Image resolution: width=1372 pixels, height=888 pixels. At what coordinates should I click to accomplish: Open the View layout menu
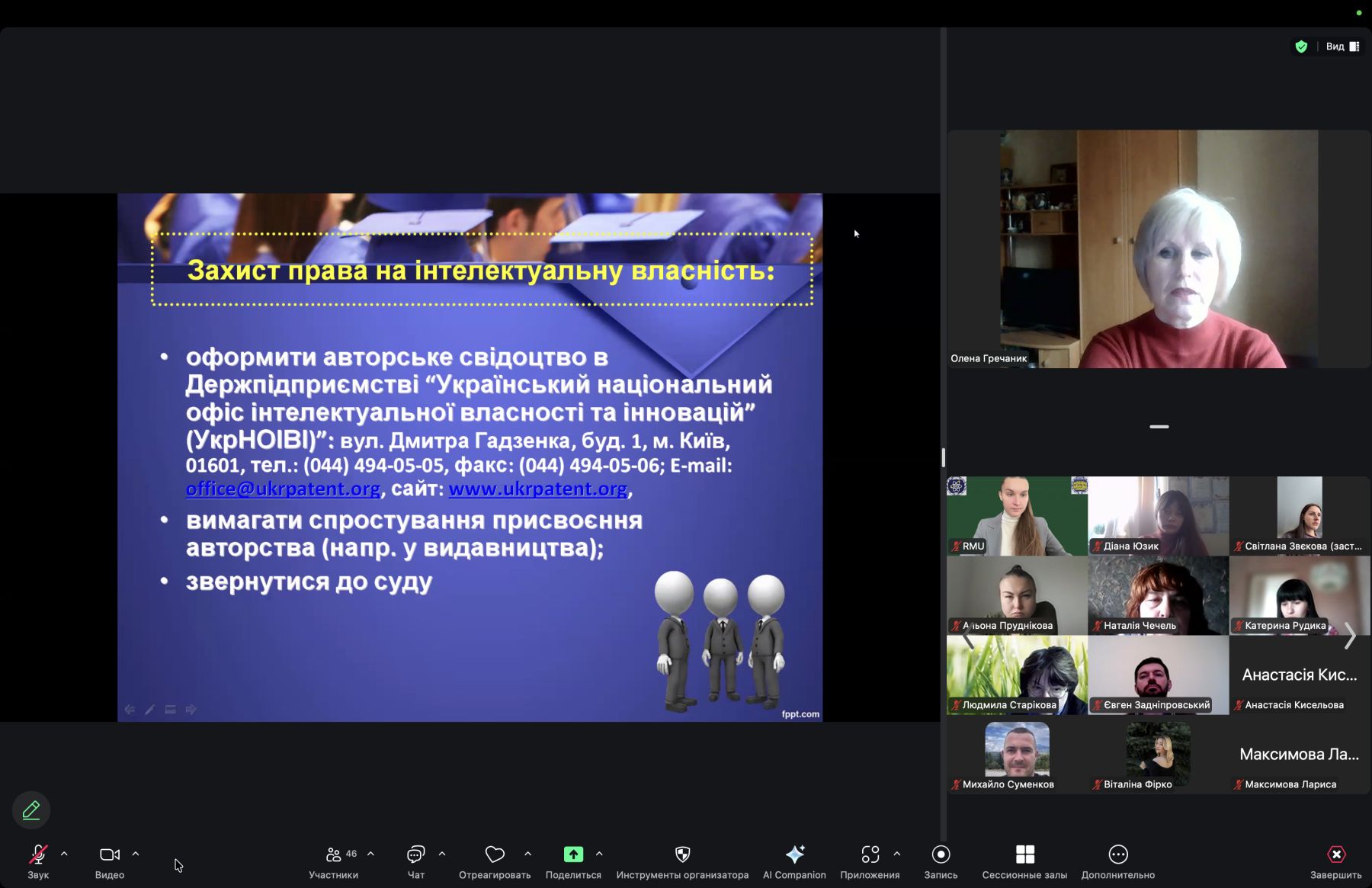(x=1342, y=46)
